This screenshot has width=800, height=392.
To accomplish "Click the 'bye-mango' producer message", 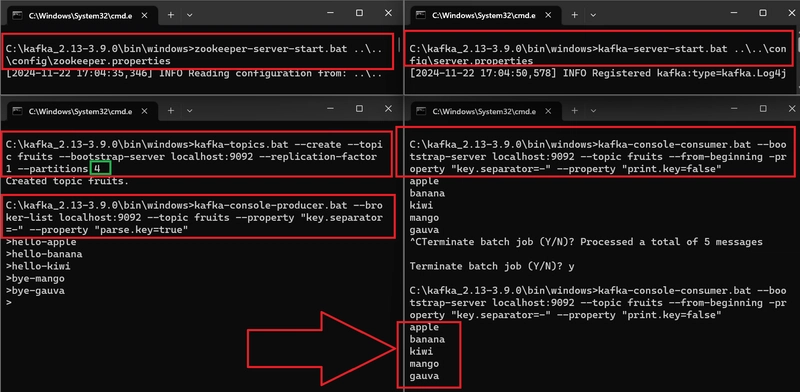I will (x=35, y=279).
